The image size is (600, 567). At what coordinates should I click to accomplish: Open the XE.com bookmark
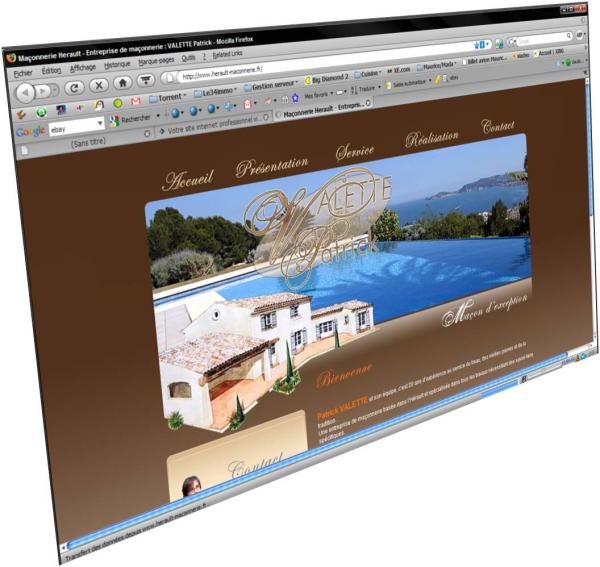click(x=399, y=70)
